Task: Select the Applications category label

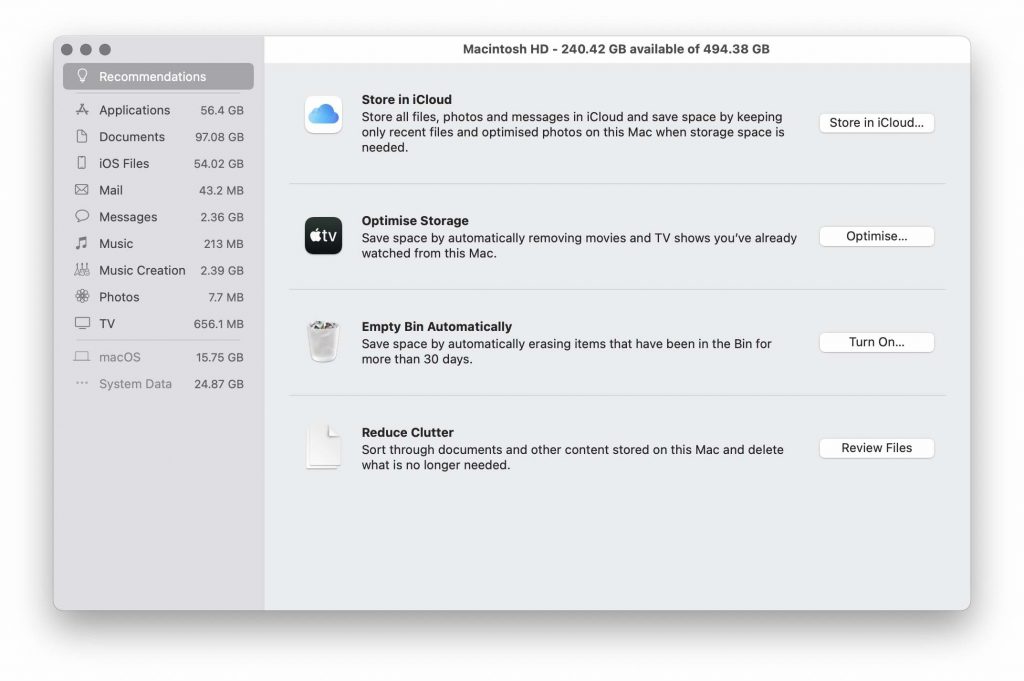Action: pos(135,110)
